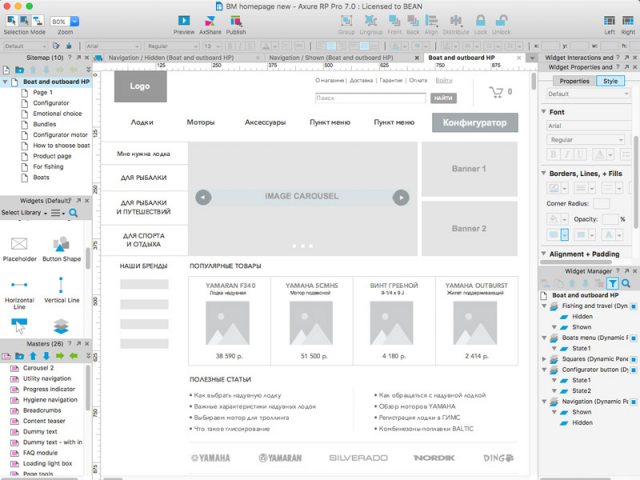Open the Regular typeface dropdown in Style panel

585,140
